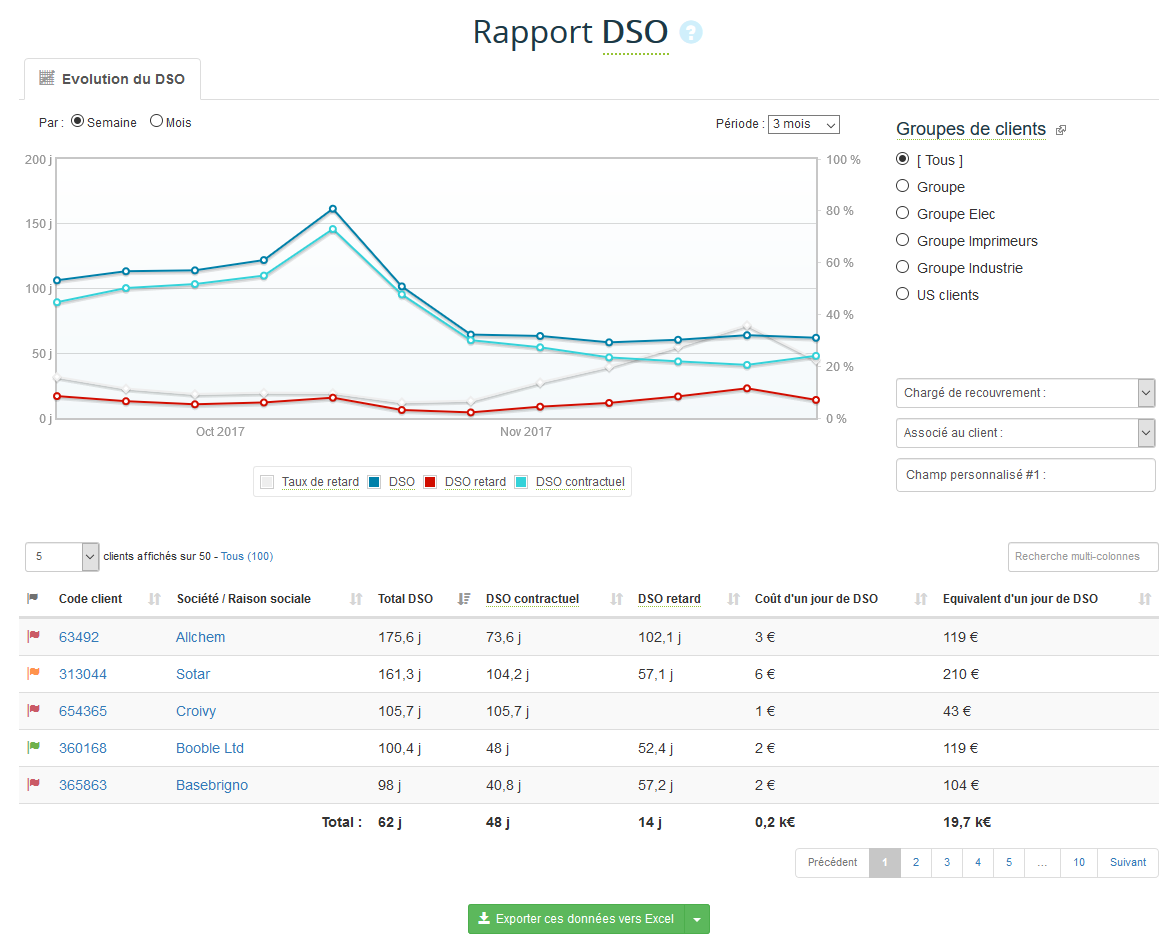
Task: Sort by DSO retard column arrows
Action: tap(734, 598)
